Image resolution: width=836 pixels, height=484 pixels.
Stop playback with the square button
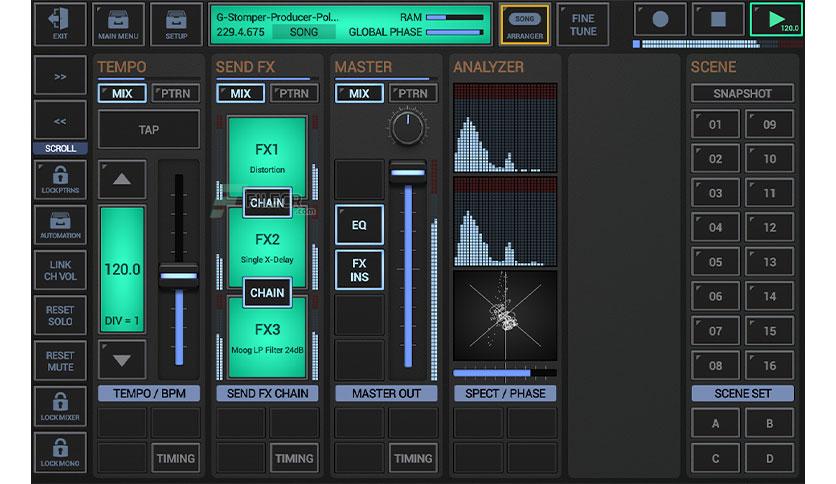(718, 20)
